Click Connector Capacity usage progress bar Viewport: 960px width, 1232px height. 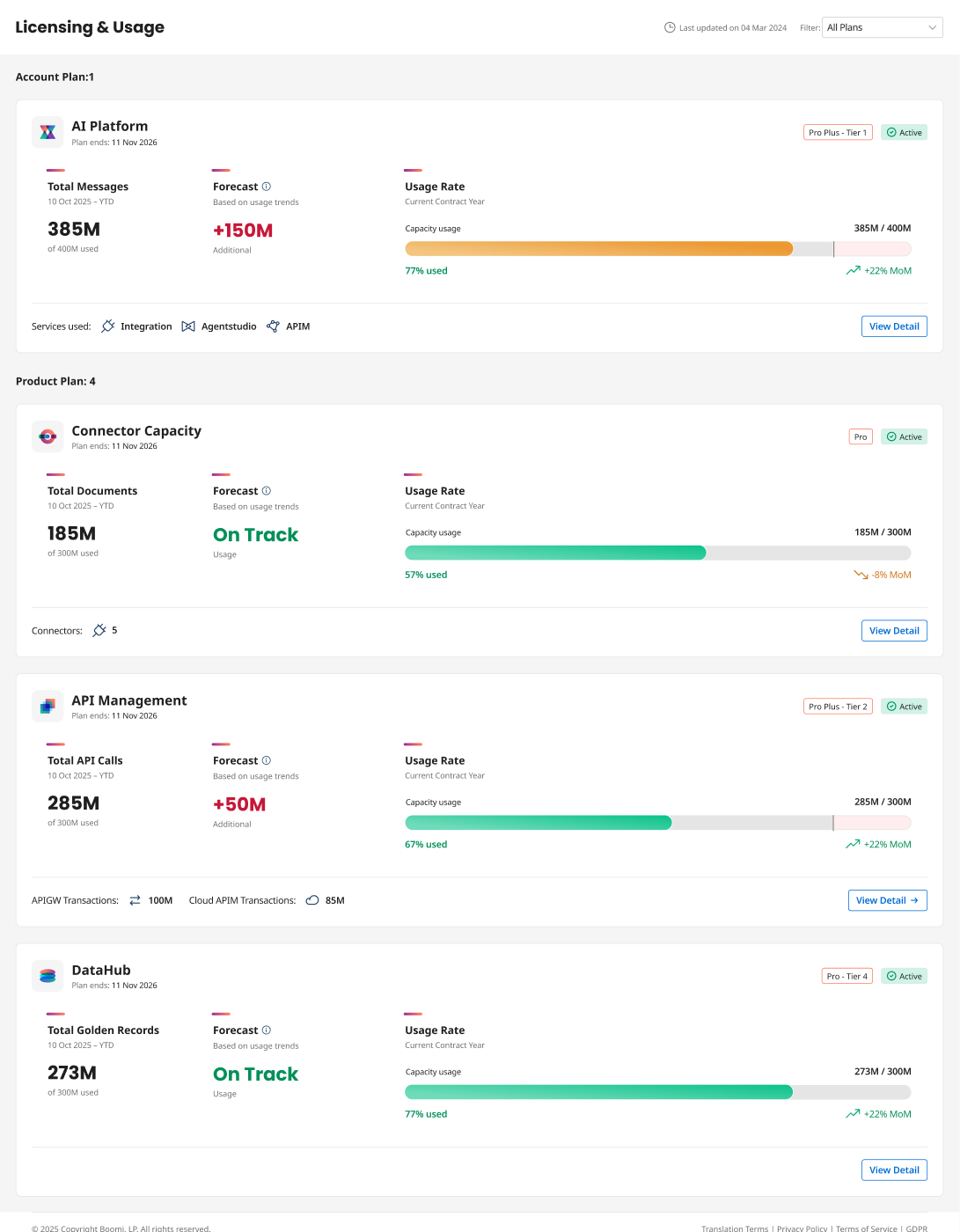click(658, 553)
